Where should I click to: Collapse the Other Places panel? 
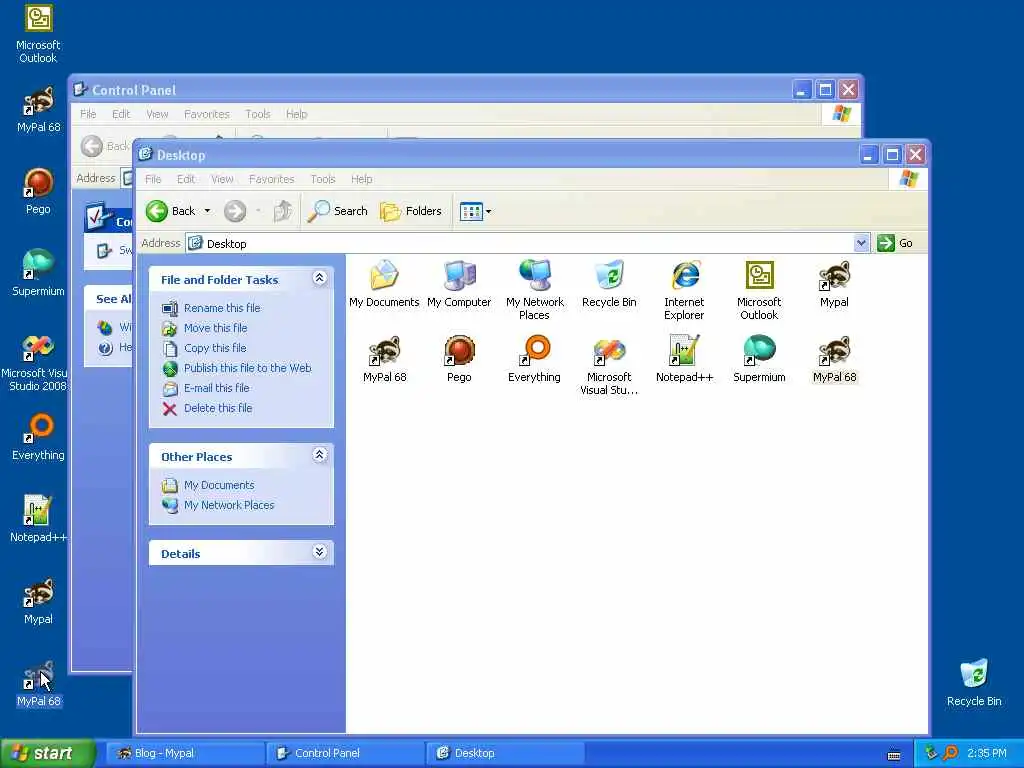pyautogui.click(x=319, y=455)
